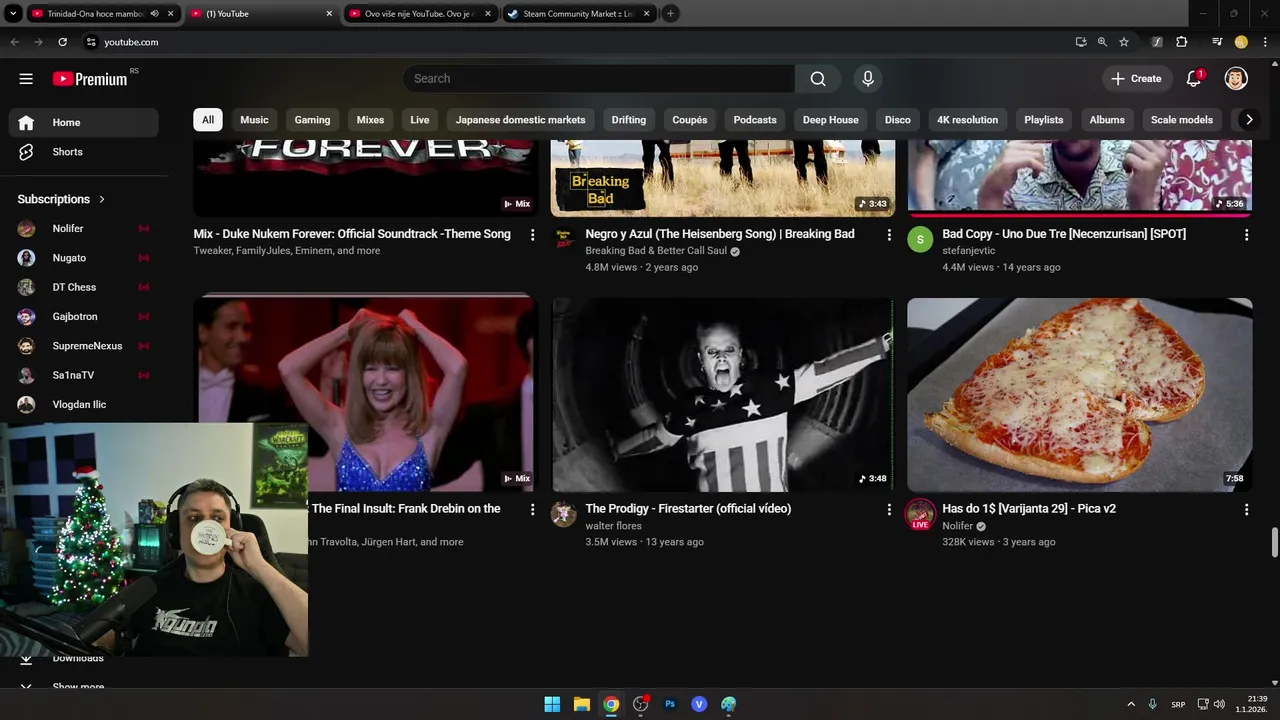Open Photoshop from taskbar
1280x720 pixels.
point(670,704)
